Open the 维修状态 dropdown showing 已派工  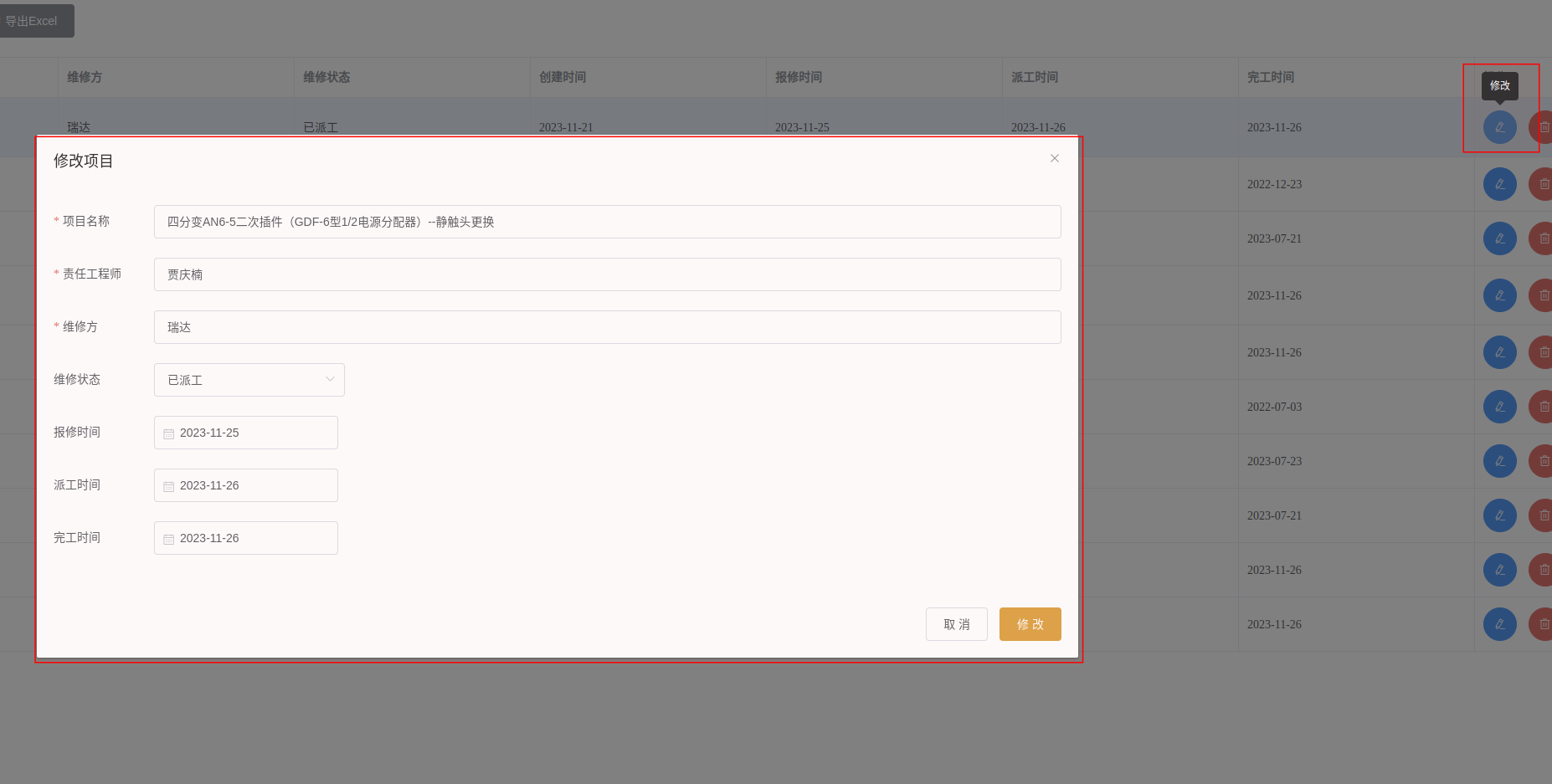click(249, 380)
